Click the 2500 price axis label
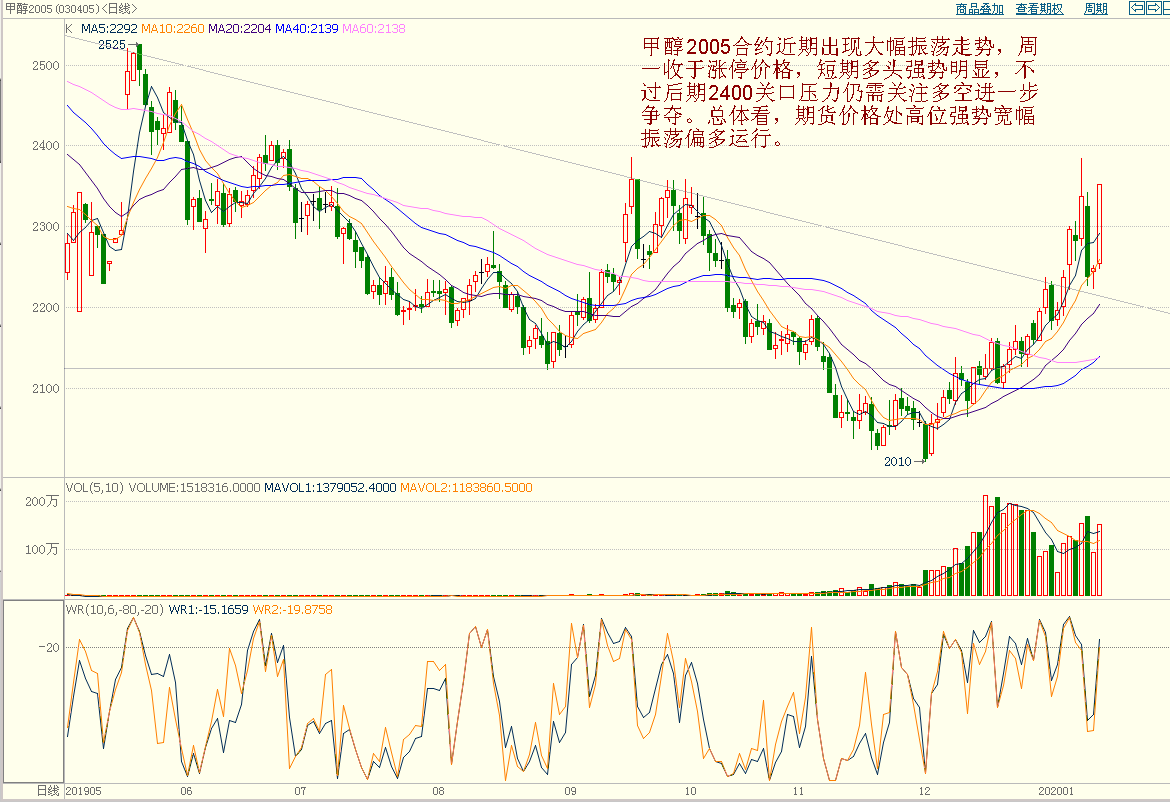This screenshot has height=802, width=1170. pos(46,66)
